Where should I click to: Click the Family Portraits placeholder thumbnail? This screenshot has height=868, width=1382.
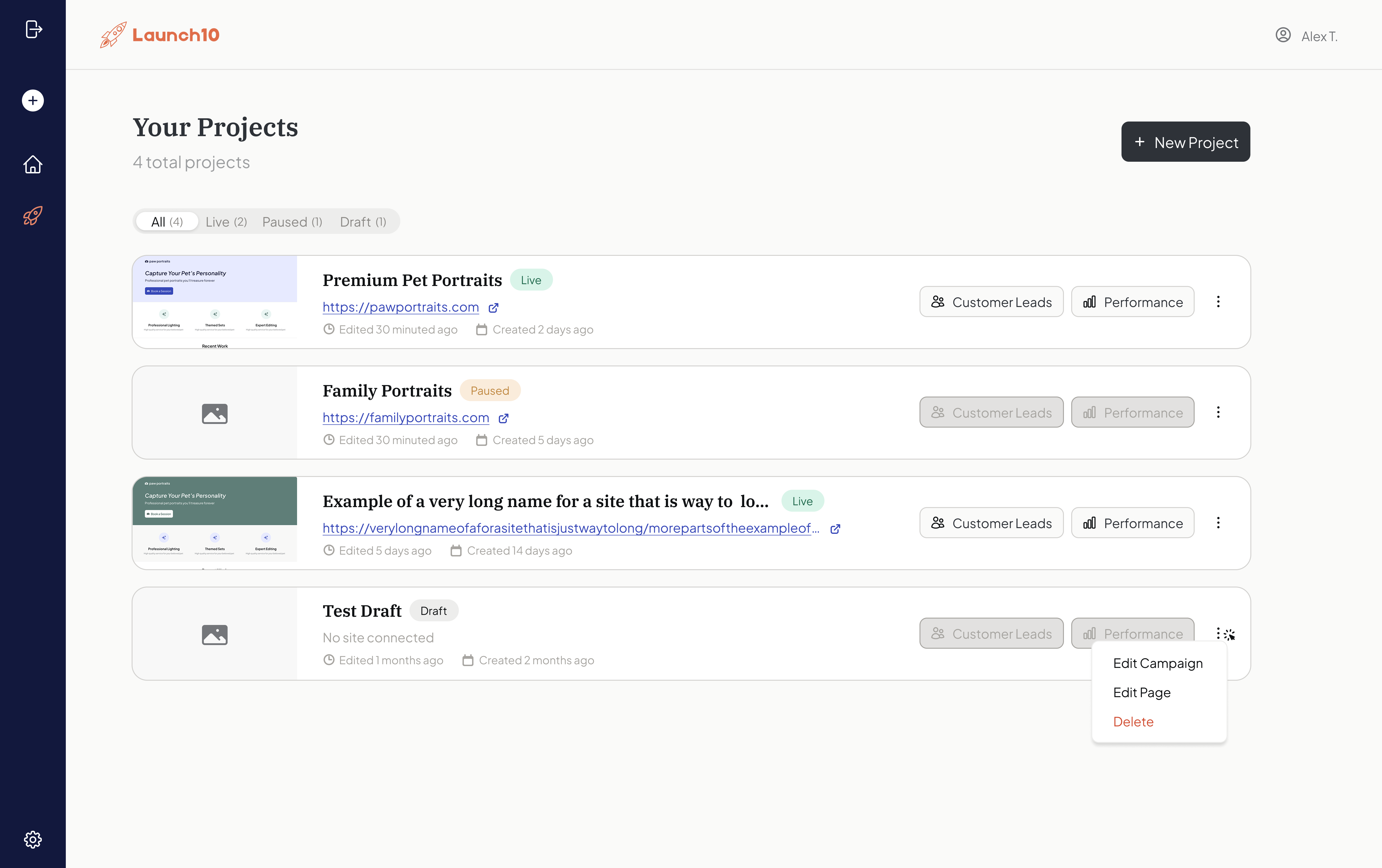pyautogui.click(x=215, y=413)
